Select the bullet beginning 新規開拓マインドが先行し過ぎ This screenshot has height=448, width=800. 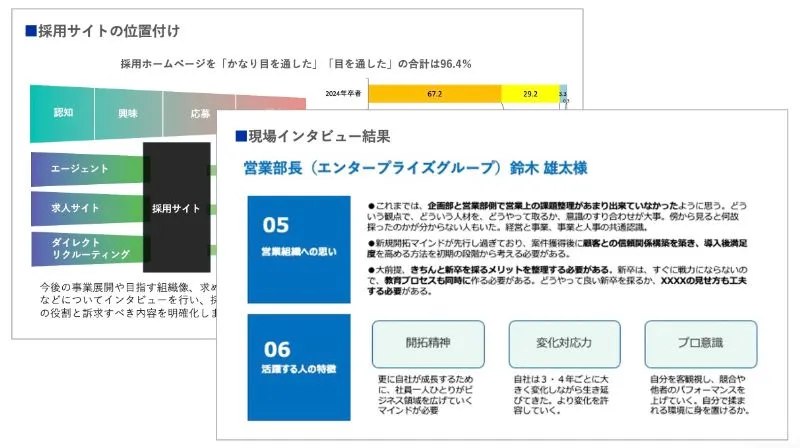click(557, 248)
